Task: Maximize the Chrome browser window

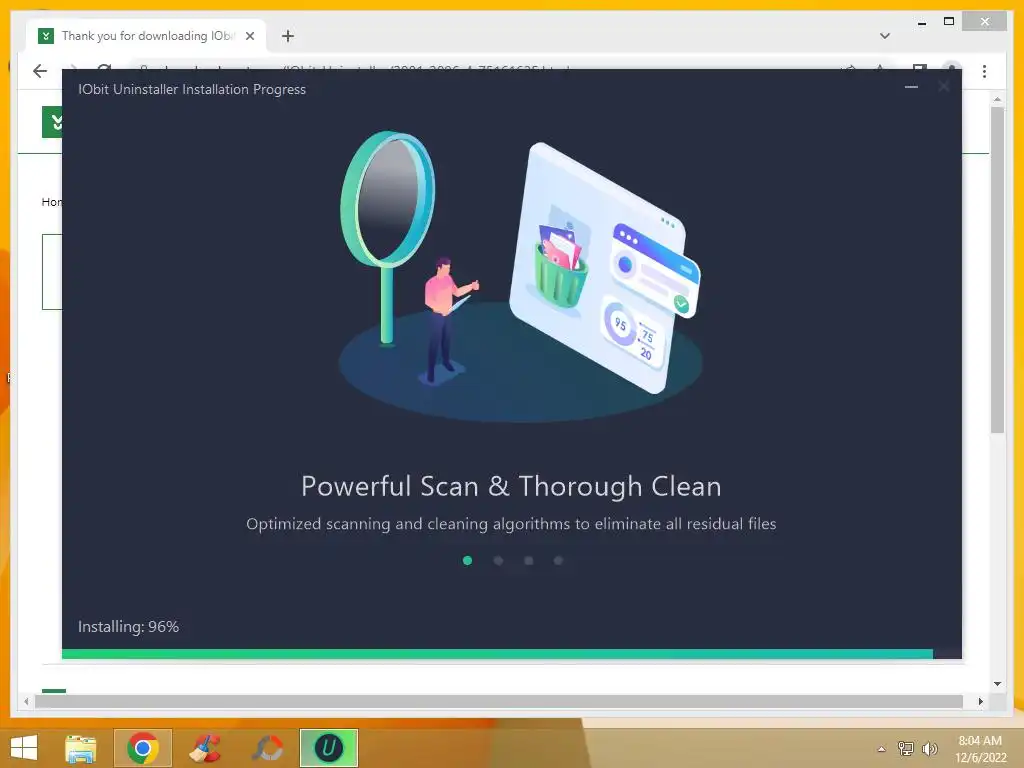Action: pos(949,22)
